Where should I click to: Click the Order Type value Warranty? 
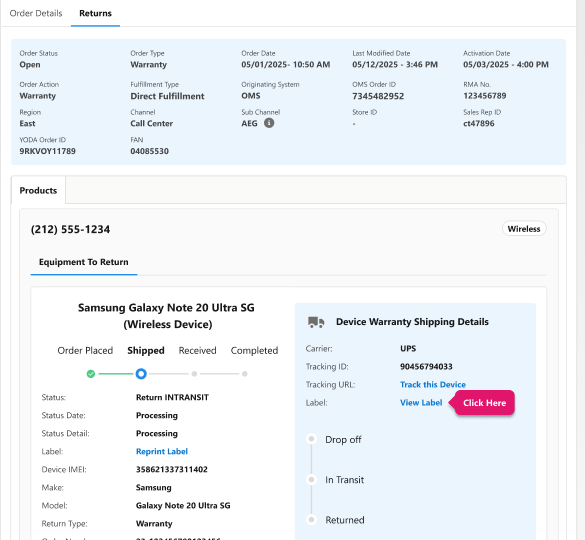148,65
